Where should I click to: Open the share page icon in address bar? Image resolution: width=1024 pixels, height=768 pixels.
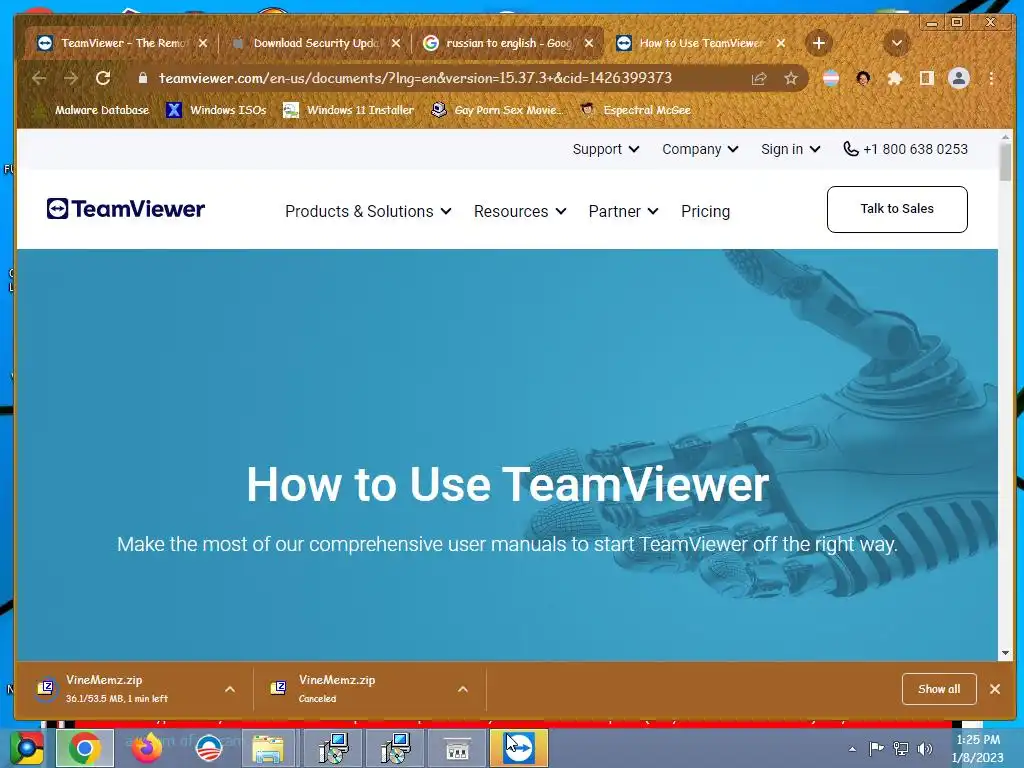pos(759,78)
